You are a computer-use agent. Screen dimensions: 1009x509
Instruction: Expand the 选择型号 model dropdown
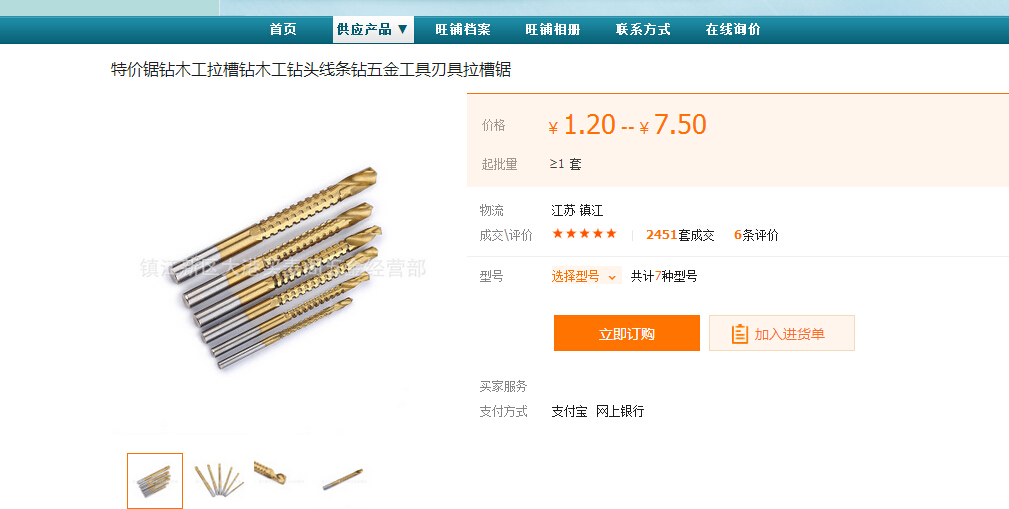pyautogui.click(x=586, y=276)
